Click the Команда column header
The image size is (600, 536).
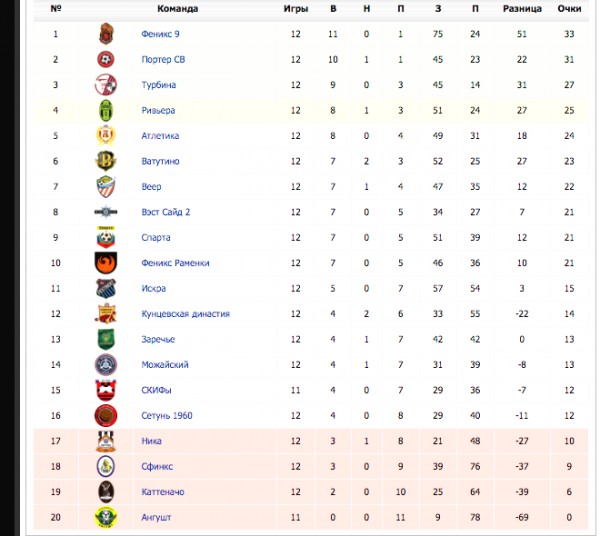[178, 9]
